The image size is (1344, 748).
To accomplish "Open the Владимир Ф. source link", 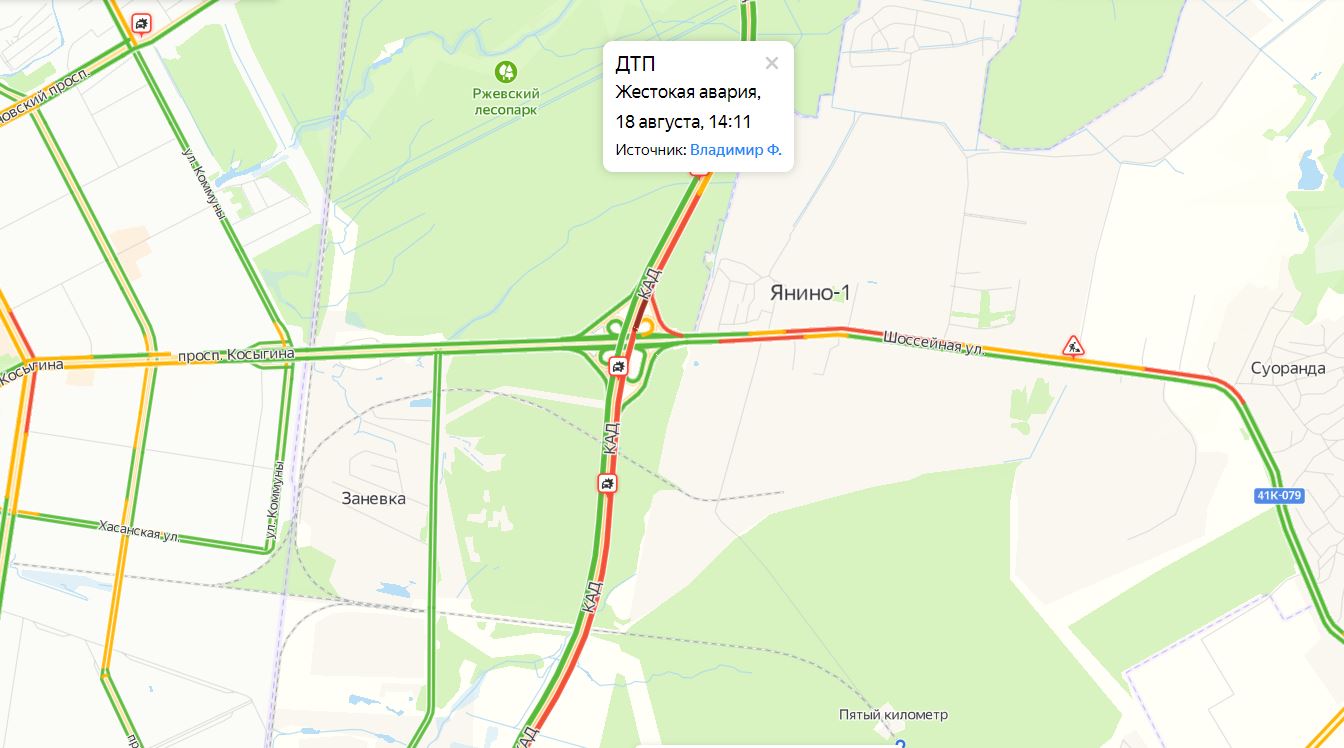I will click(x=736, y=150).
